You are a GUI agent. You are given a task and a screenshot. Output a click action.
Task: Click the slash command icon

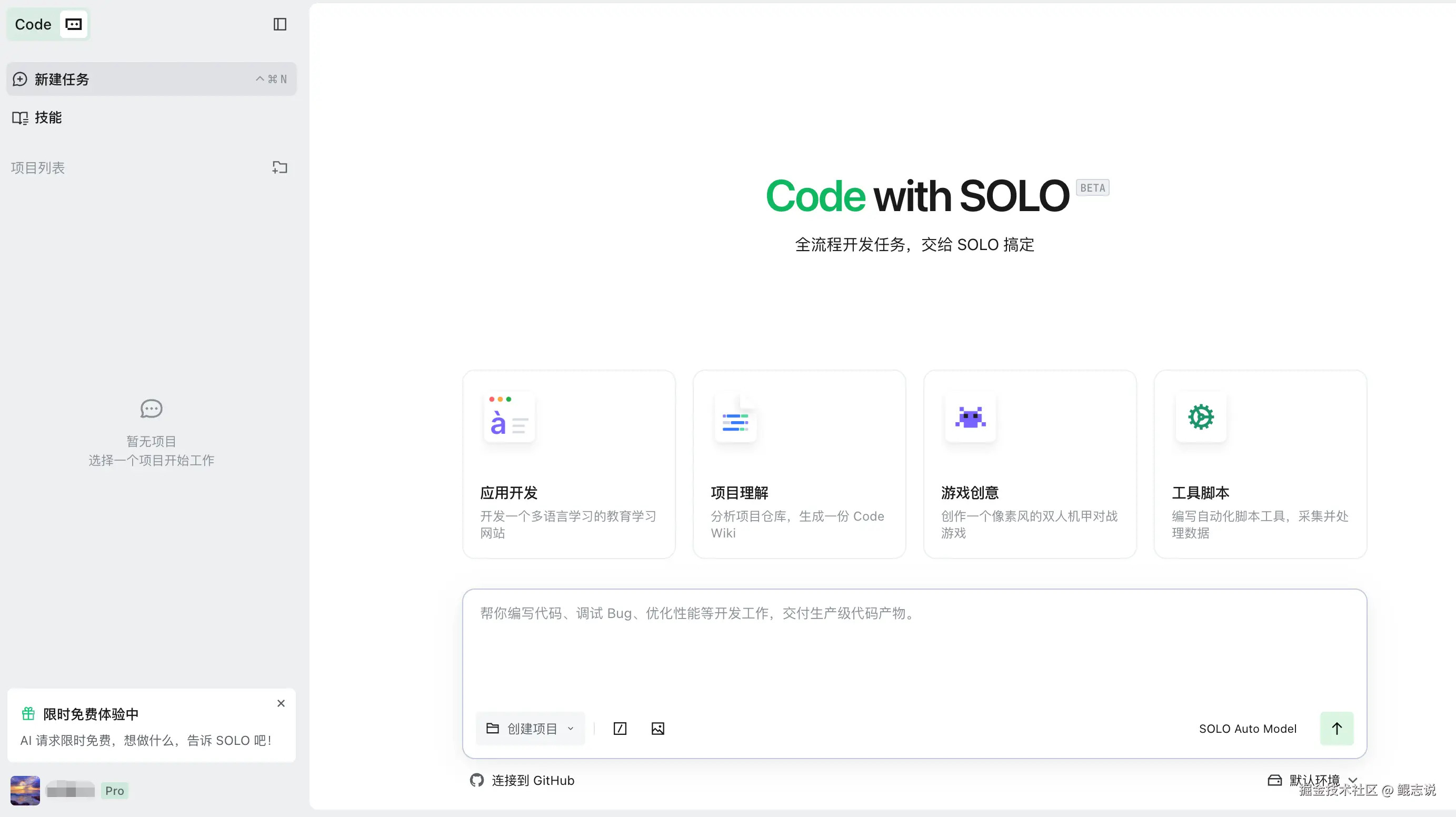click(x=620, y=728)
